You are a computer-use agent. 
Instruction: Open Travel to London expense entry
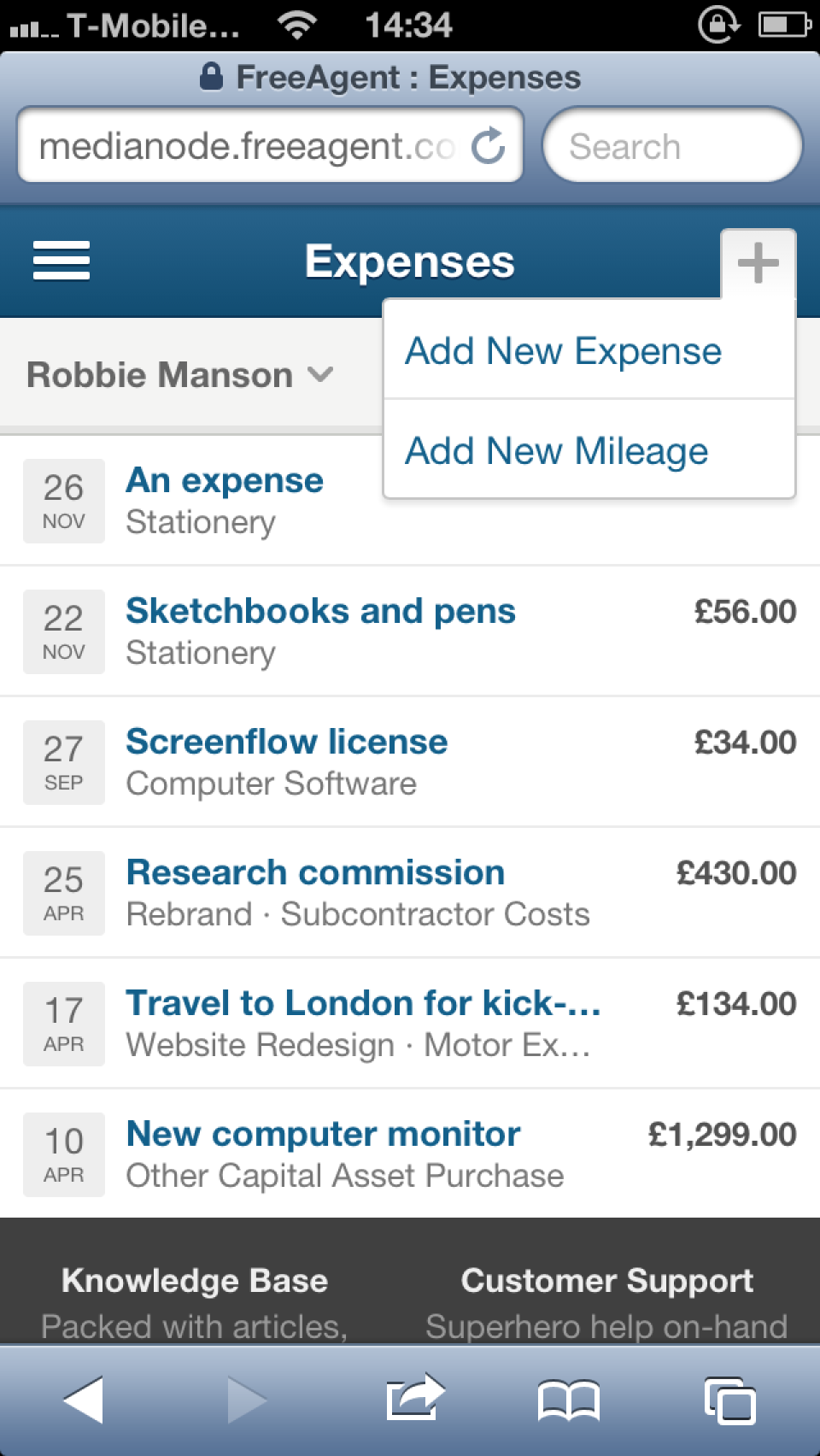[410, 1024]
